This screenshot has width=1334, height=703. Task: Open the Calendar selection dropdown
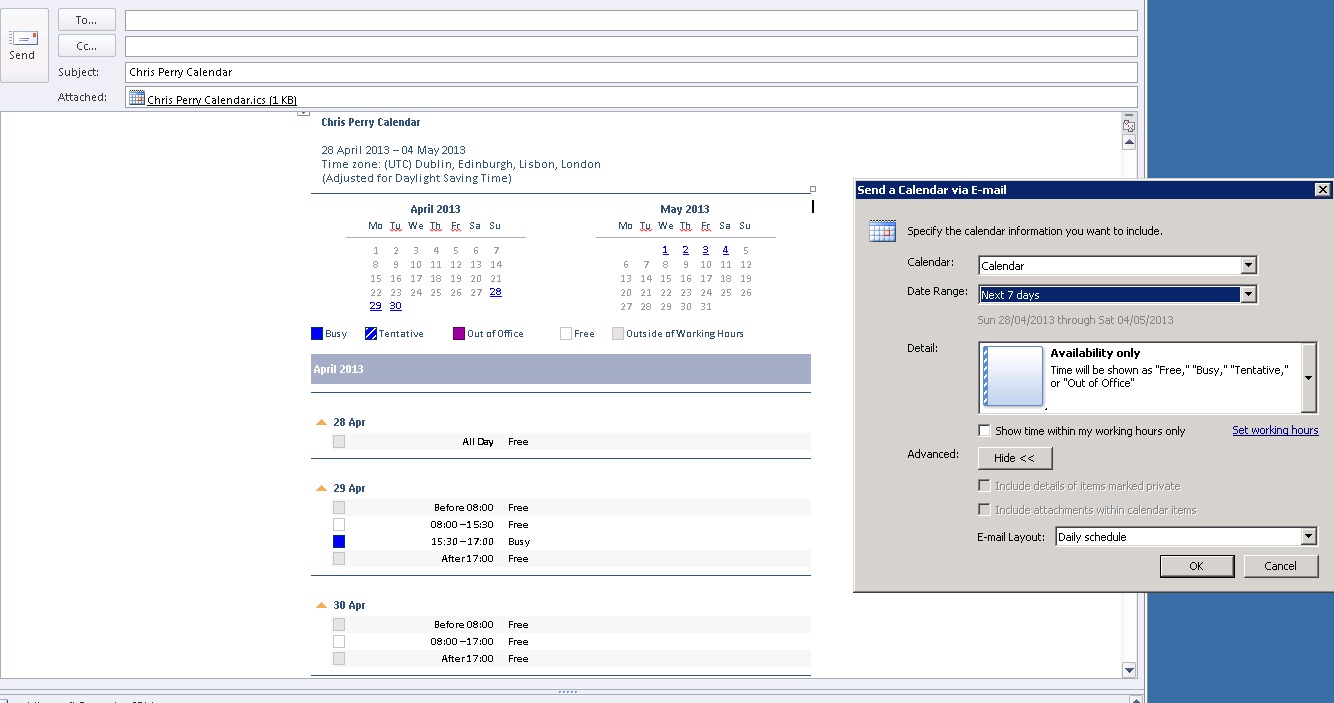pyautogui.click(x=1248, y=266)
